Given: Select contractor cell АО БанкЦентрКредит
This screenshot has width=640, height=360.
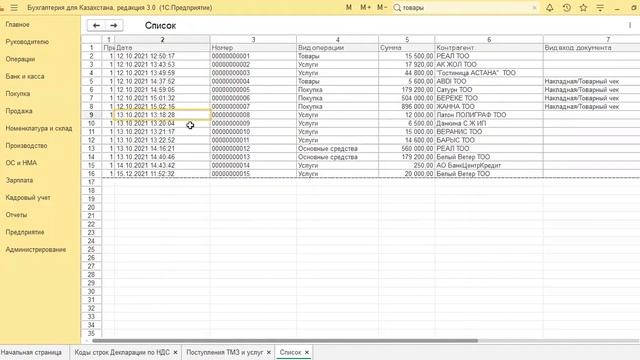Looking at the screenshot, I should tap(489, 165).
